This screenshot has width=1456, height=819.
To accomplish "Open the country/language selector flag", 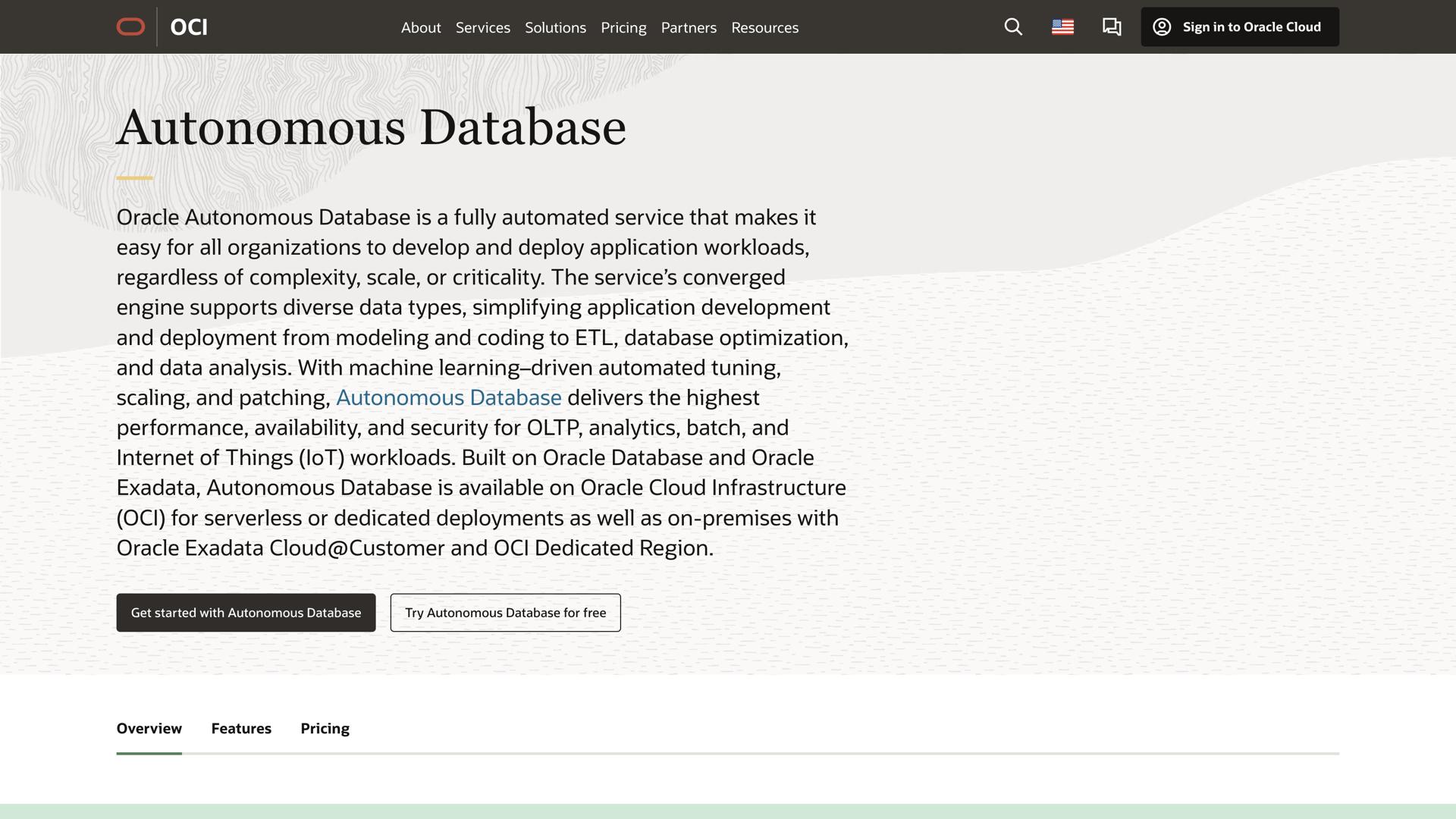I will (x=1062, y=27).
